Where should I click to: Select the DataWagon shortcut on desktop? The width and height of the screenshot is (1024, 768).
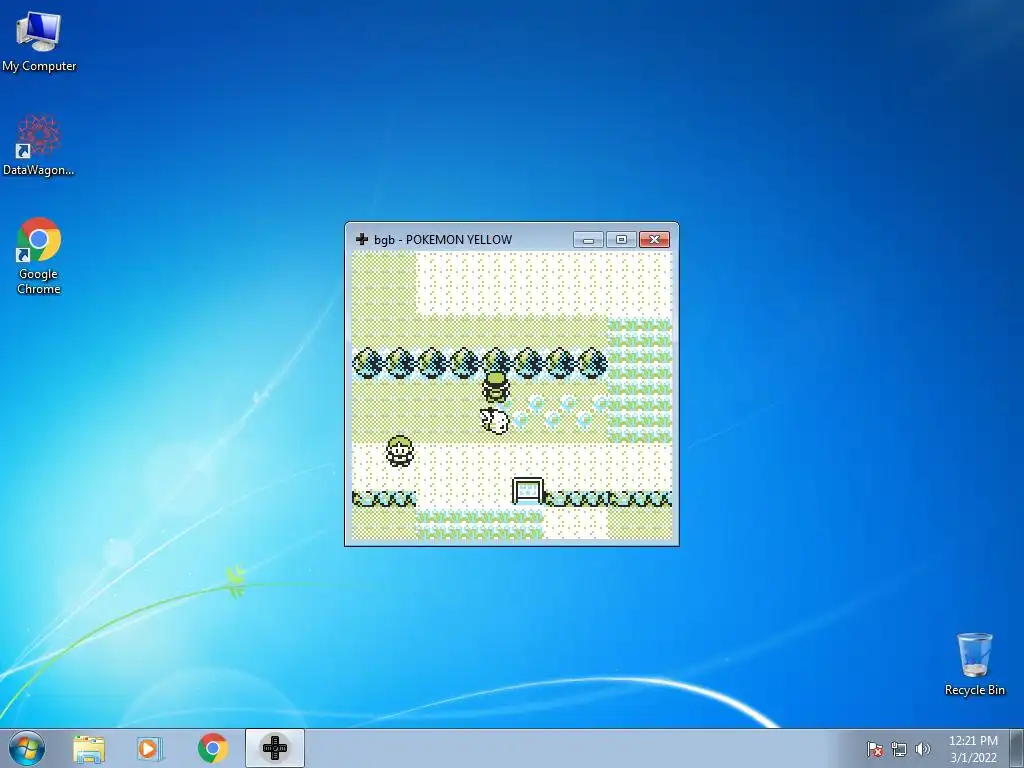point(39,145)
